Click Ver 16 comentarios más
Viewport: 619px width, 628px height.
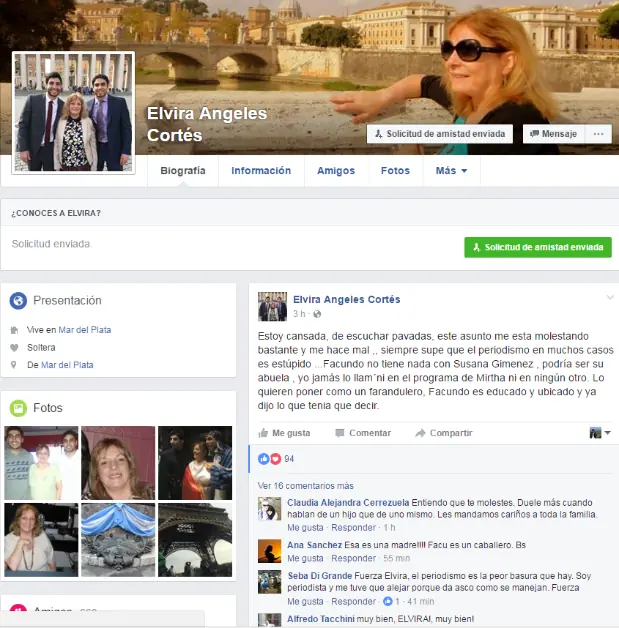[x=305, y=486]
